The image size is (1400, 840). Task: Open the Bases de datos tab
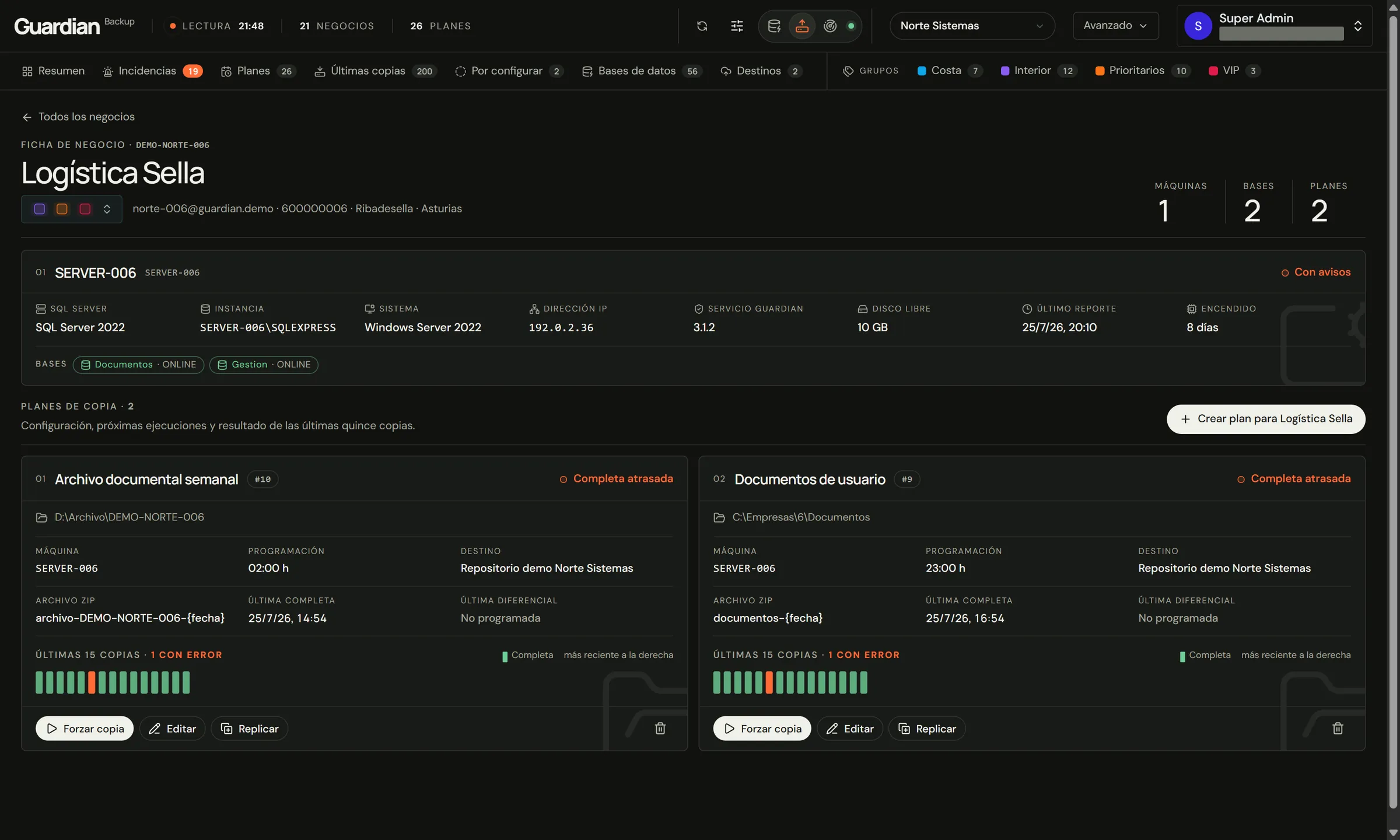(642, 71)
